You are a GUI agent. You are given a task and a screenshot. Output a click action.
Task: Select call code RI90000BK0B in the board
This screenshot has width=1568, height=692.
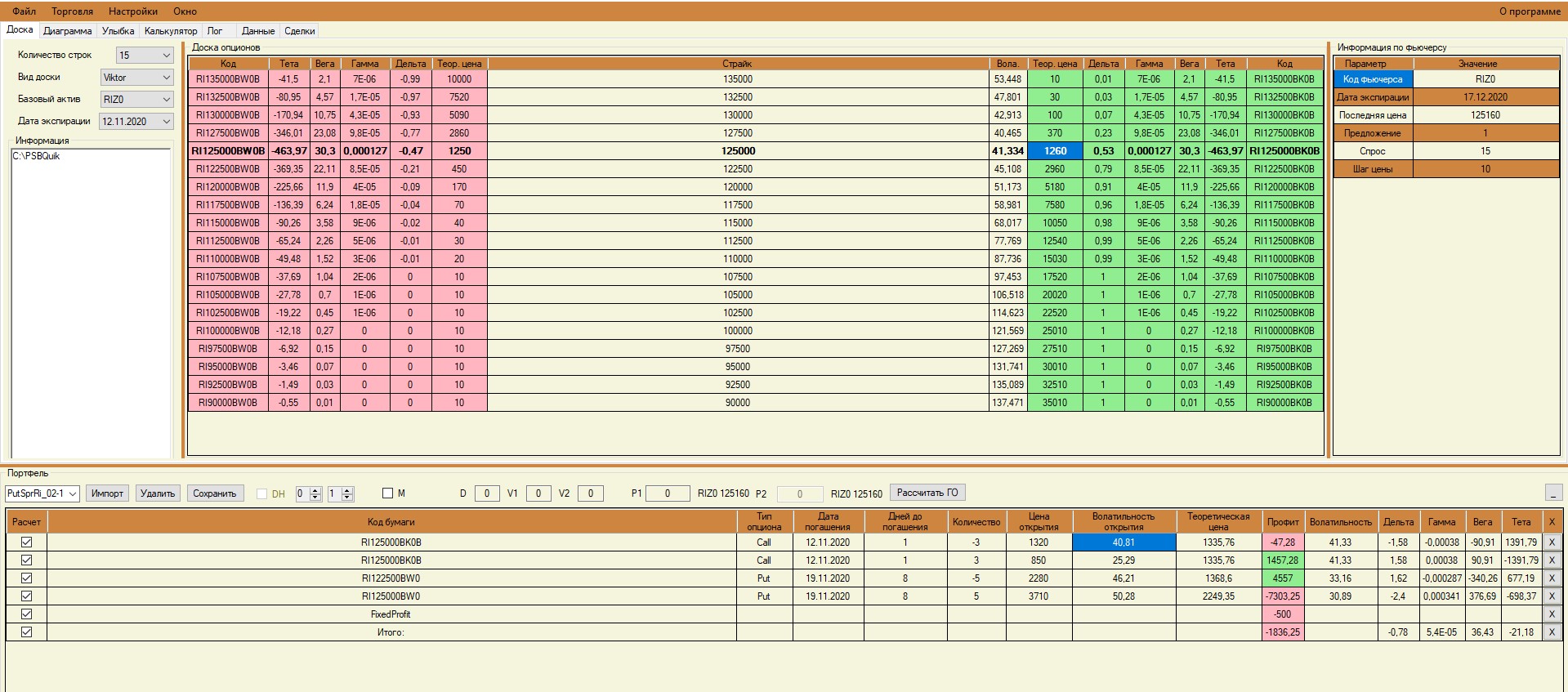pos(1284,403)
